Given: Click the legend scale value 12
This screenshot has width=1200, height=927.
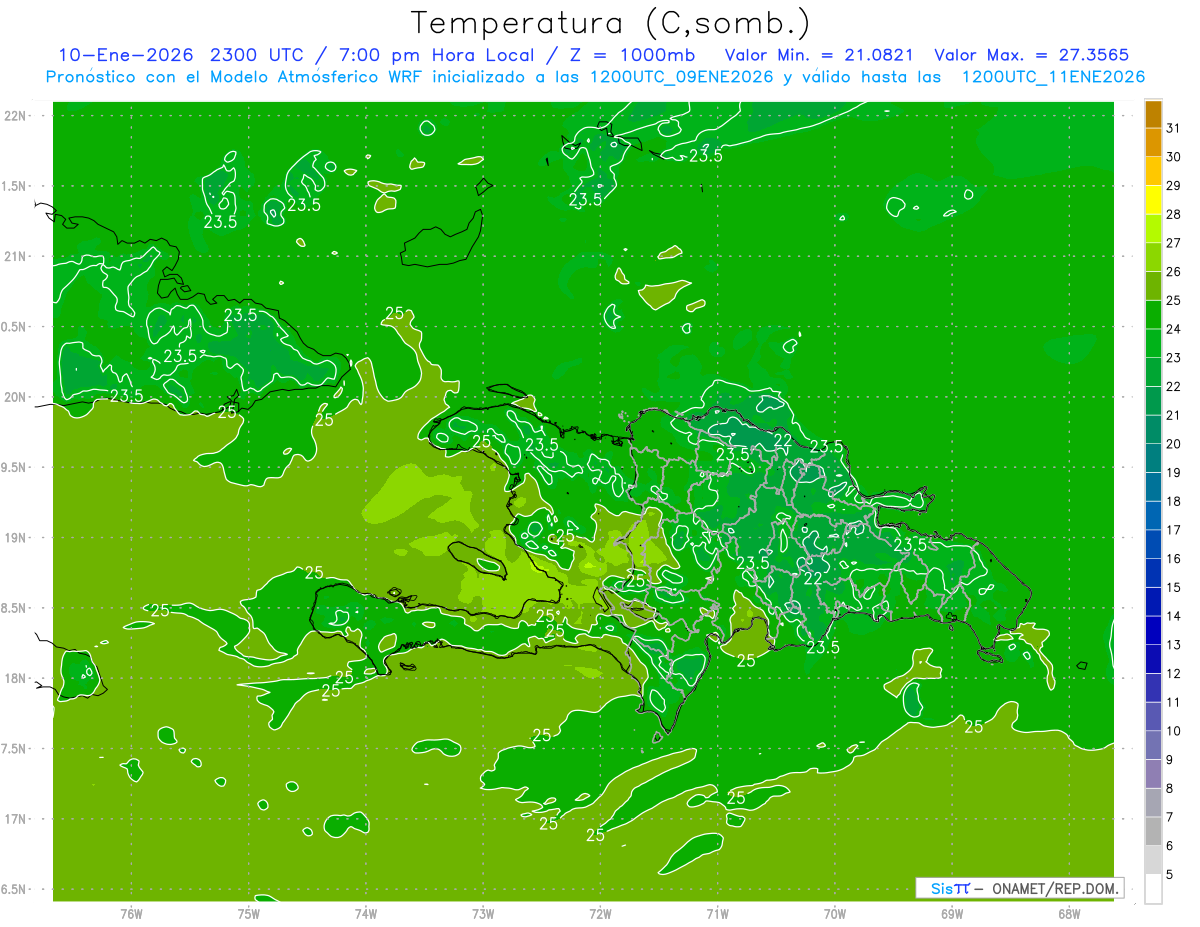Looking at the screenshot, I should 1173,673.
